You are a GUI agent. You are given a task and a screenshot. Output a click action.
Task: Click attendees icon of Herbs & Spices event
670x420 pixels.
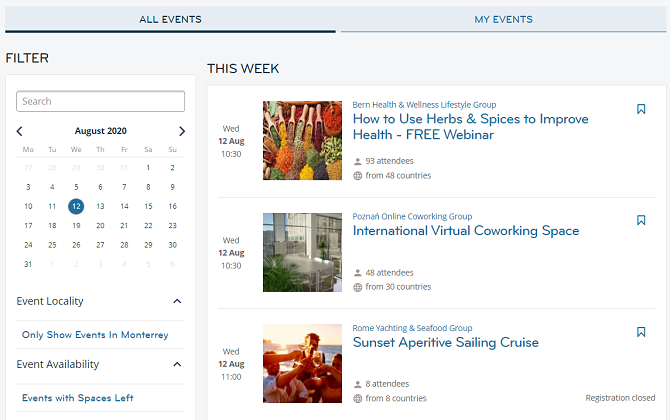click(x=358, y=160)
